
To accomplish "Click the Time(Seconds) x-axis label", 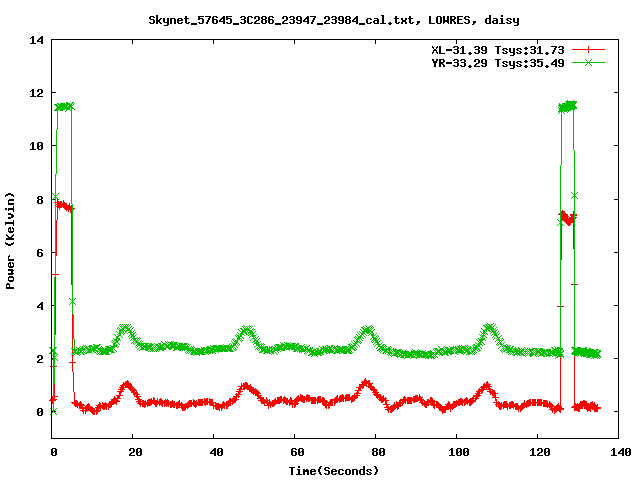I will tap(333, 471).
